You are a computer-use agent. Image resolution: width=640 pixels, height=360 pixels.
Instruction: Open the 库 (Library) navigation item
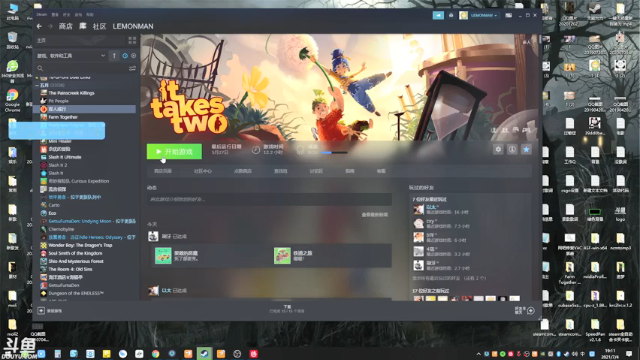[x=82, y=26]
